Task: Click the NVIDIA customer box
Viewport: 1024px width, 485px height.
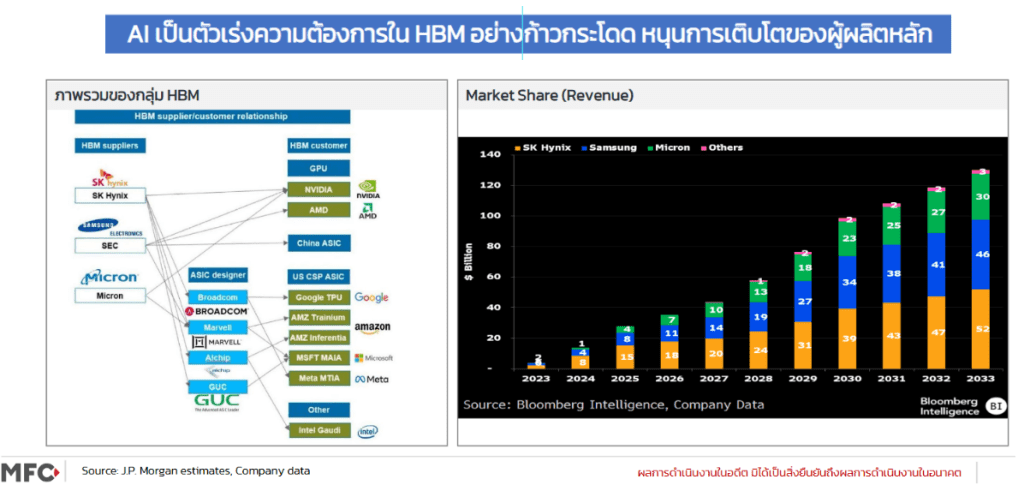Action: pos(317,189)
